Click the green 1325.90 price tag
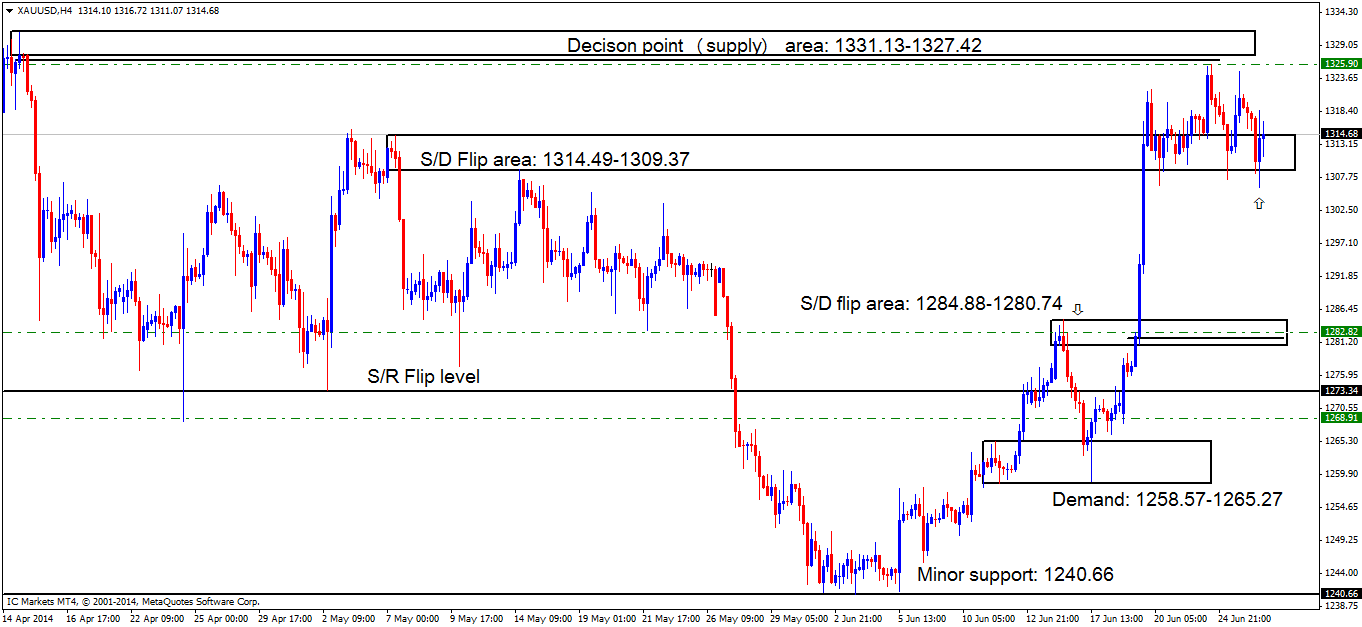The image size is (1362, 627). (1339, 63)
